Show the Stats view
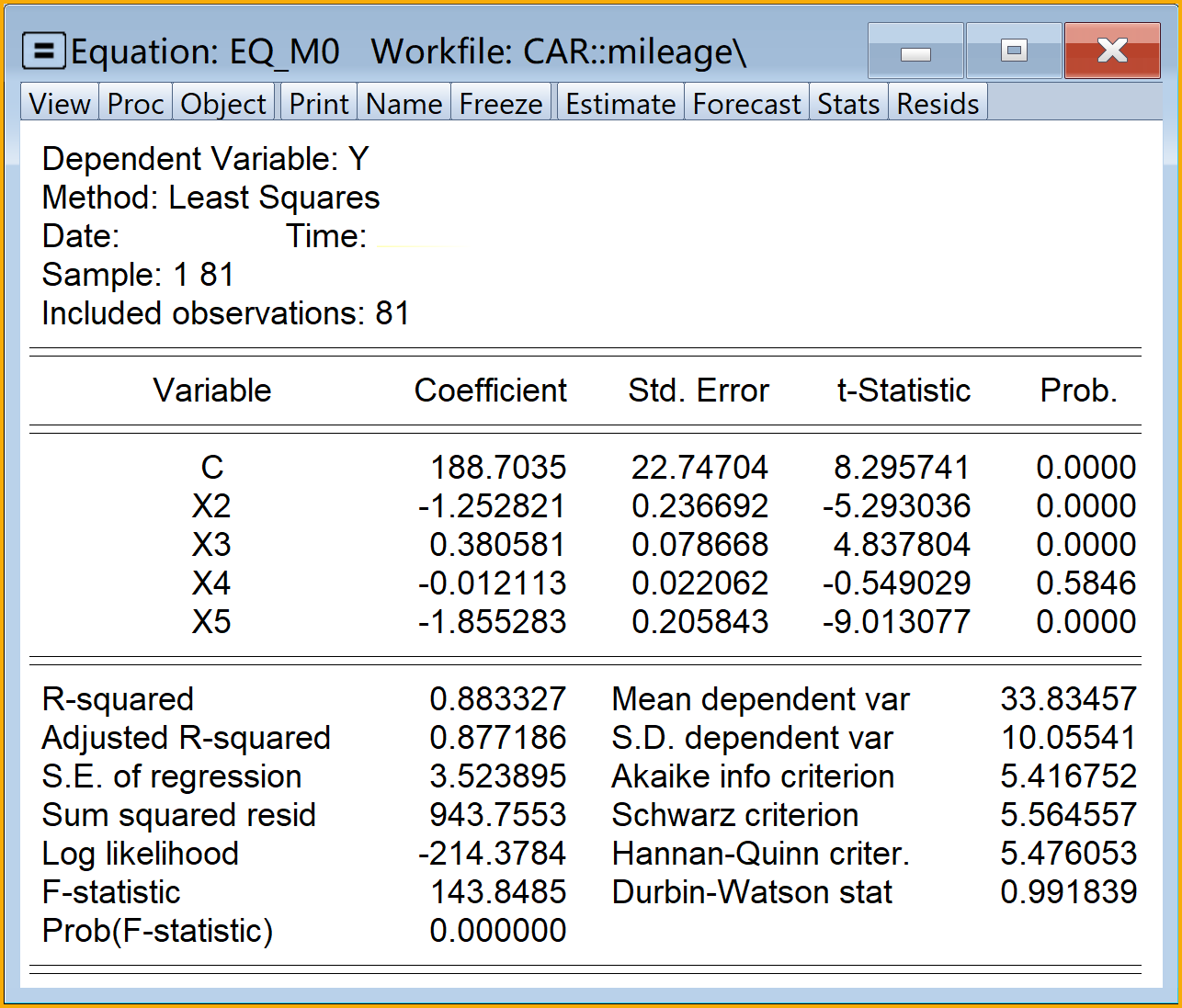 pyautogui.click(x=848, y=104)
